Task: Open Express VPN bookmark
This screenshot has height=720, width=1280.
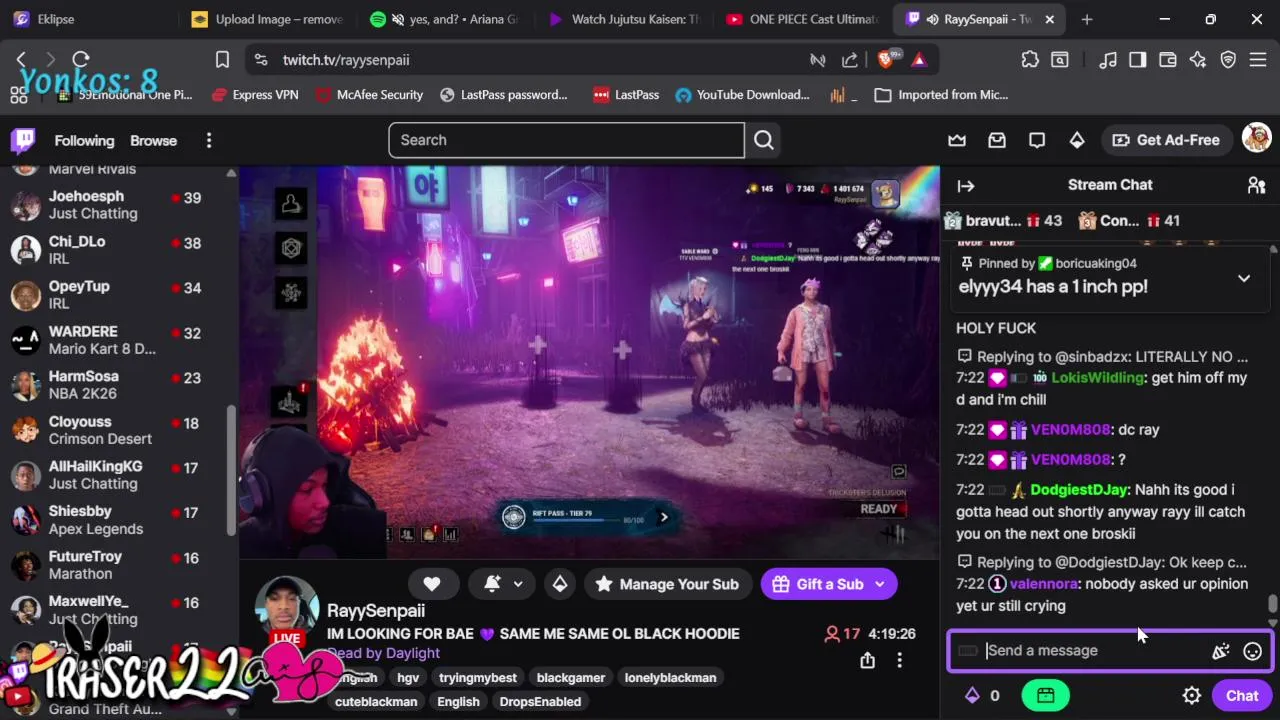Action: point(255,95)
